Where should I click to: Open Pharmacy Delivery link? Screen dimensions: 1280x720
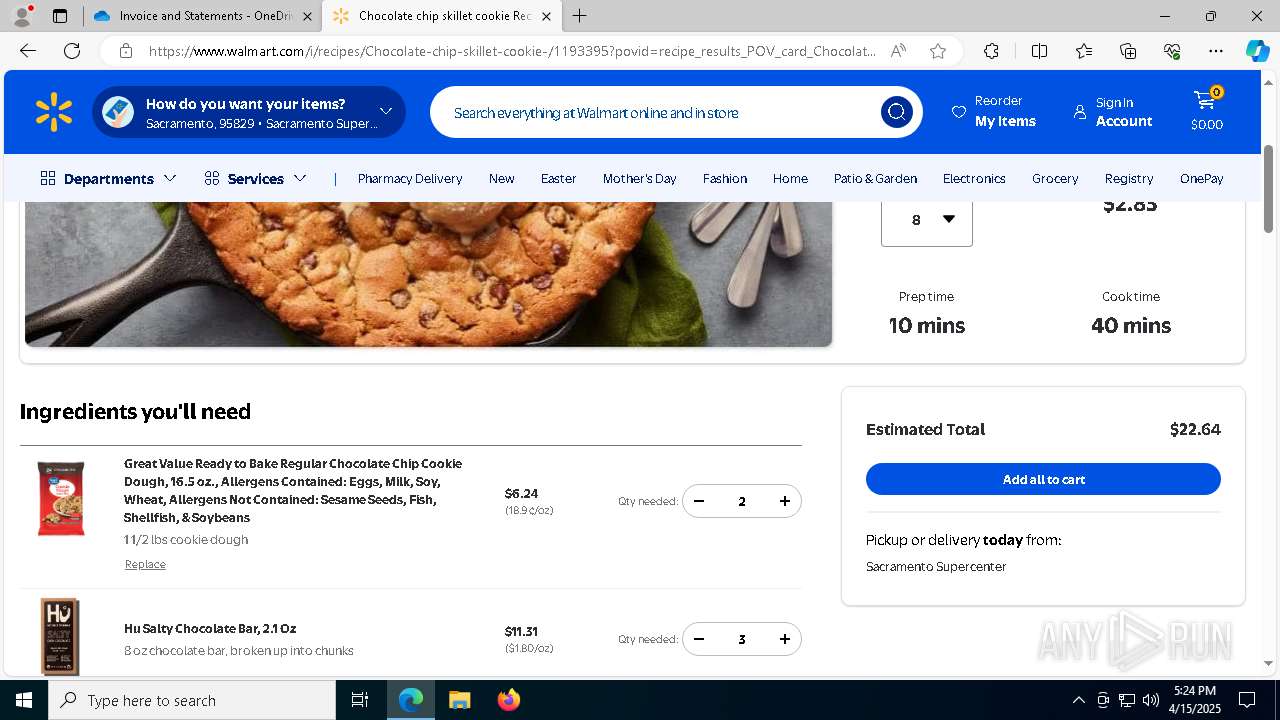[410, 178]
